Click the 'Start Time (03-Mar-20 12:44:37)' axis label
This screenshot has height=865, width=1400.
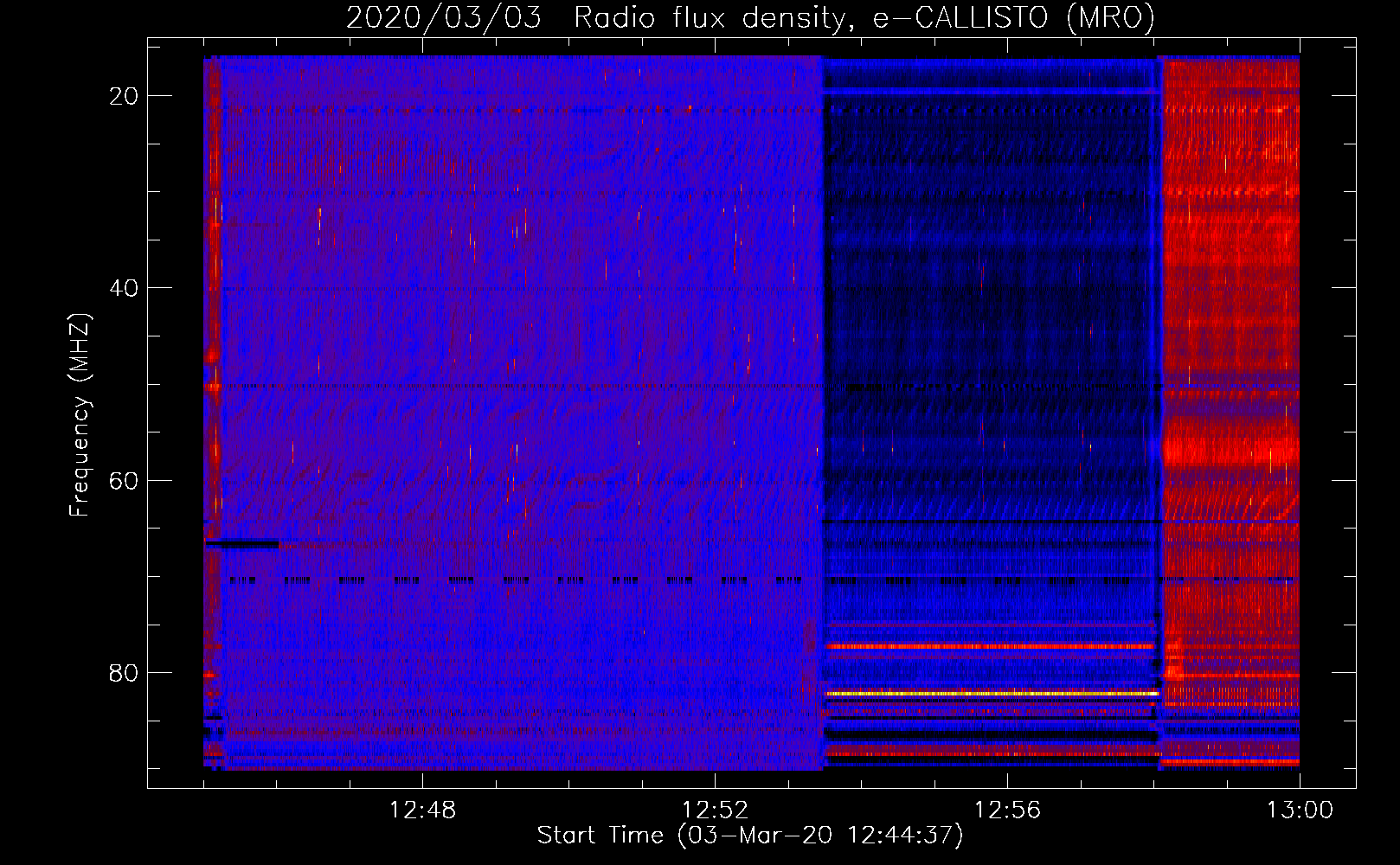coord(750,835)
